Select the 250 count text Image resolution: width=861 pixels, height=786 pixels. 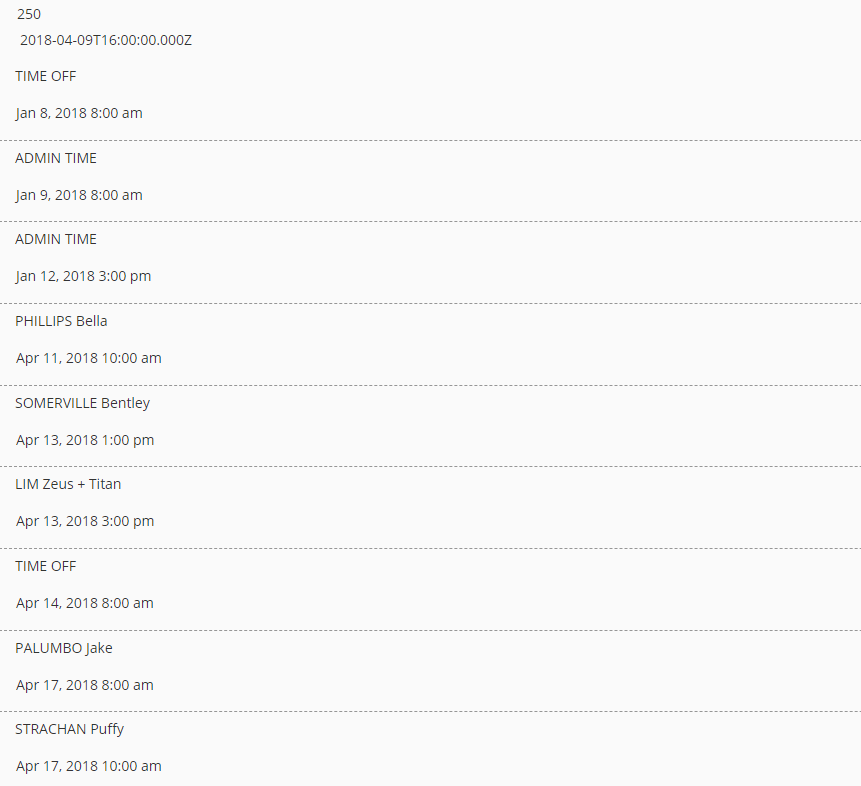click(x=29, y=14)
